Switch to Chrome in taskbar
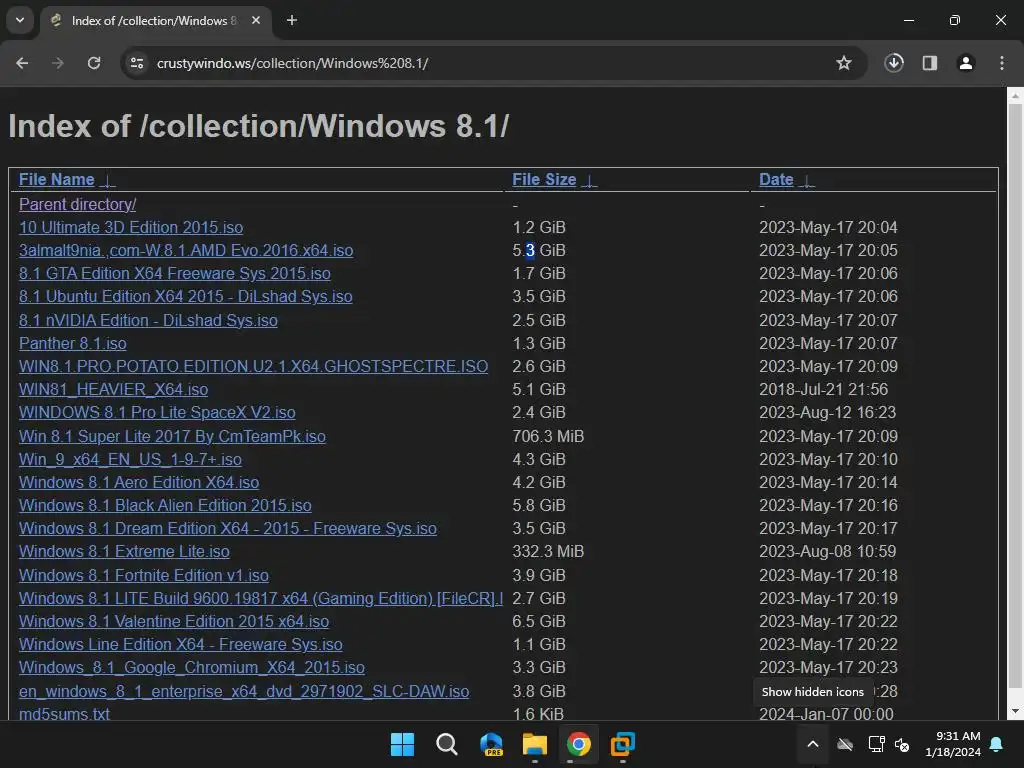Image resolution: width=1024 pixels, height=768 pixels. pyautogui.click(x=579, y=744)
